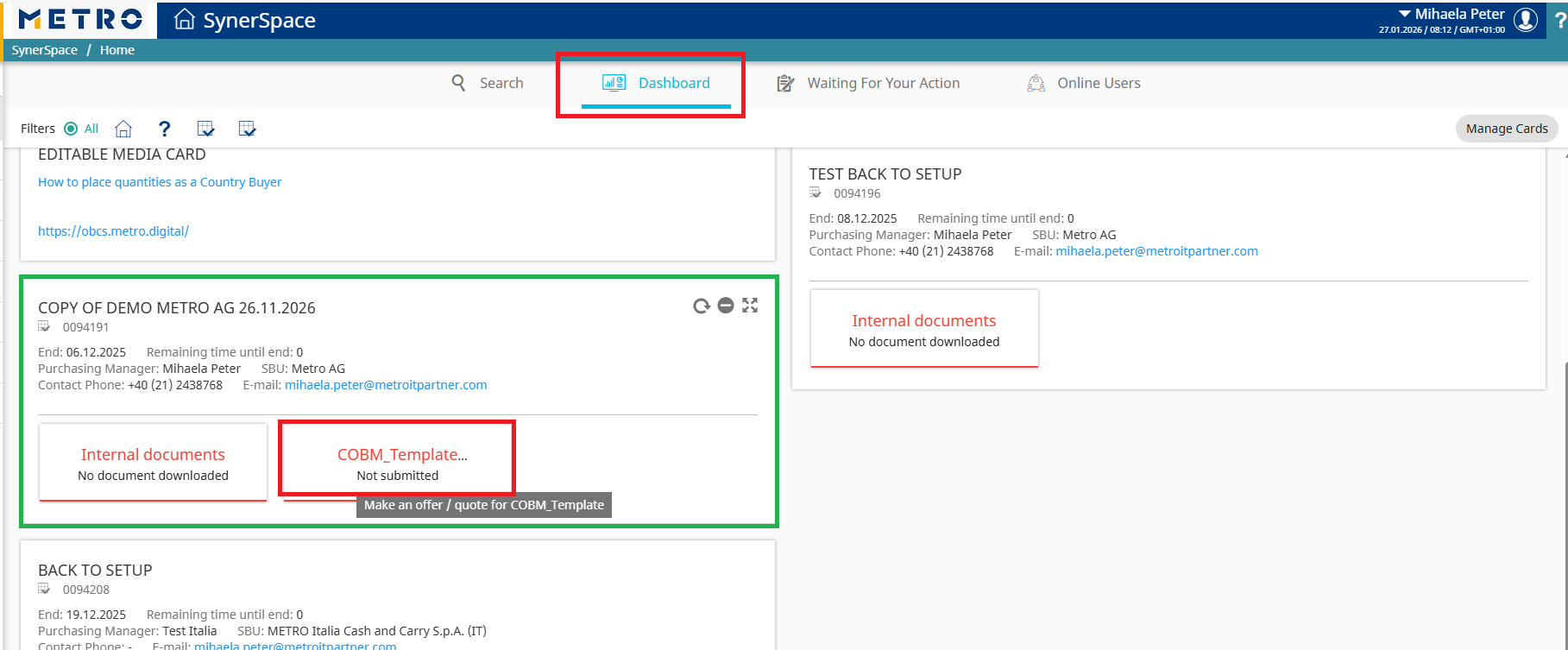Remove the COPY OF DEMO METRO AG card via minus icon
1568x650 pixels.
726,306
